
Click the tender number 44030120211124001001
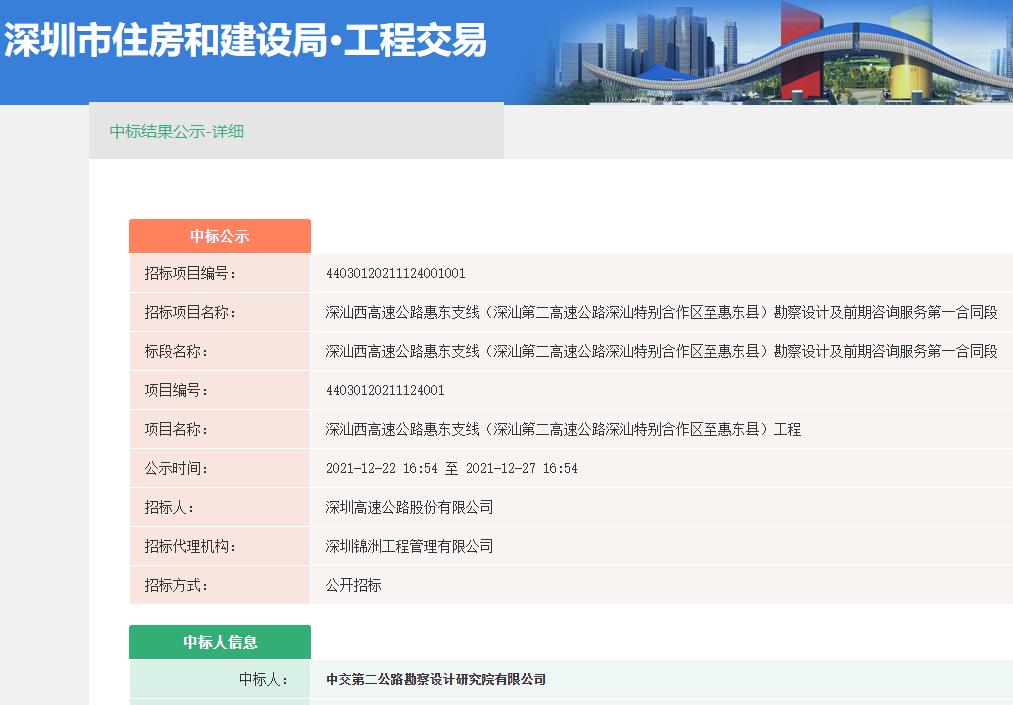tap(396, 273)
